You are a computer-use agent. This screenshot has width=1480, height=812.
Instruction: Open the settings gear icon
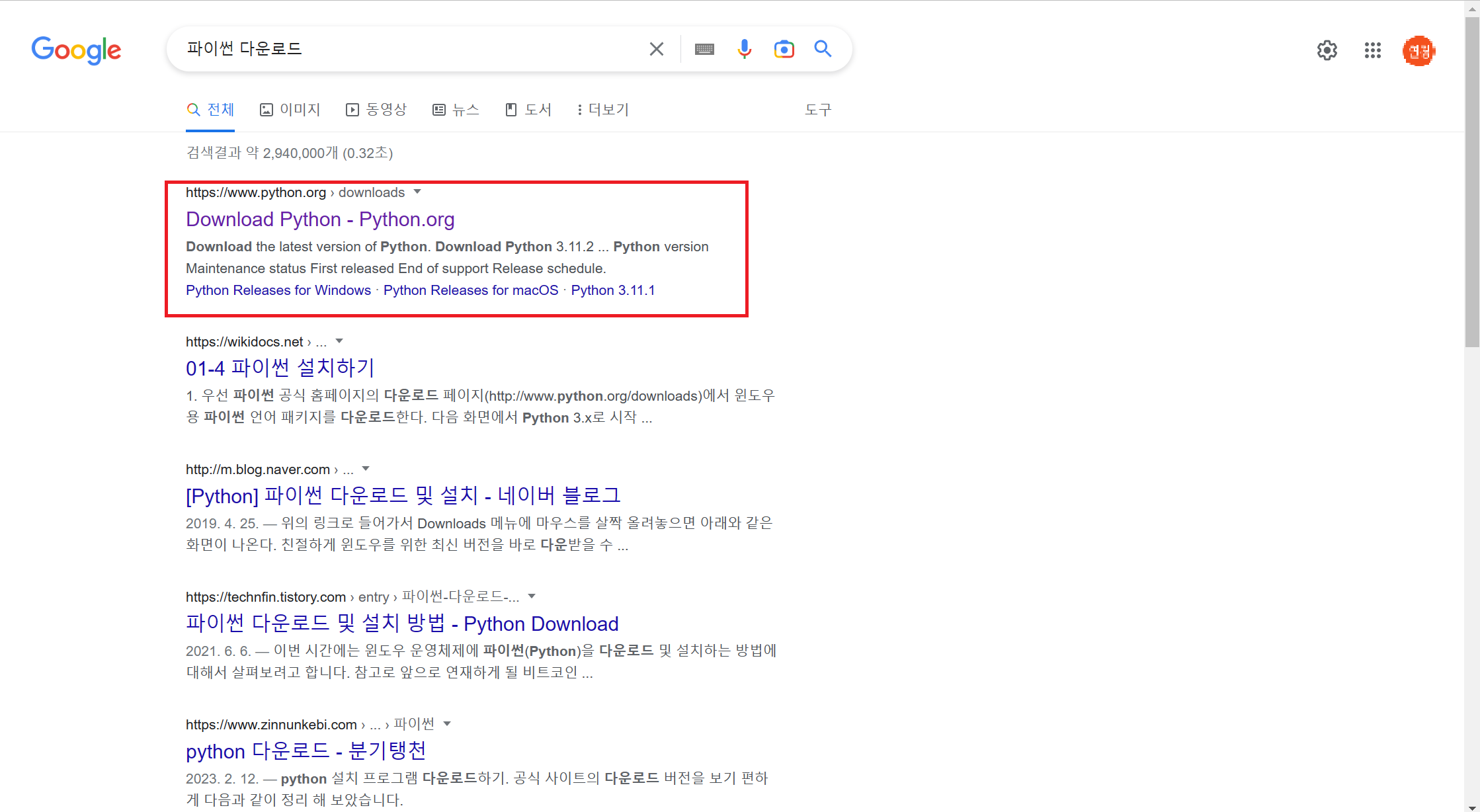click(1327, 50)
